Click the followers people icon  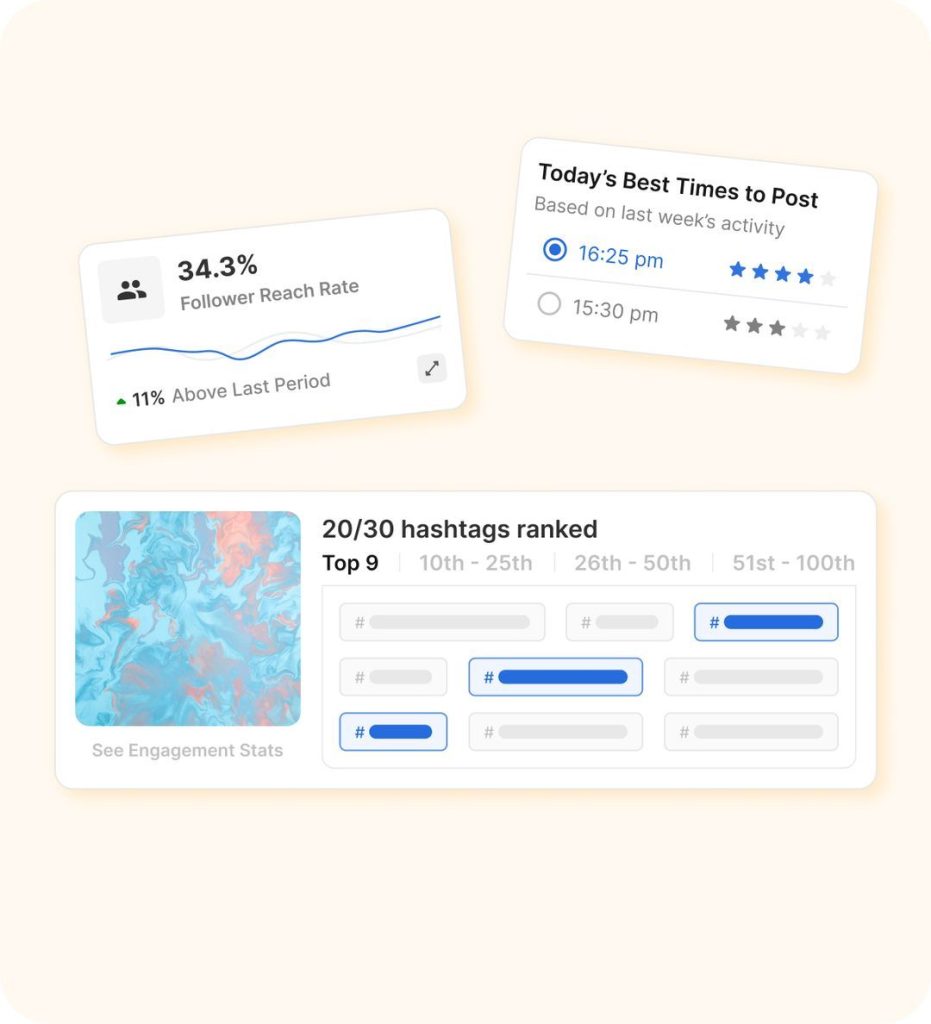click(131, 289)
